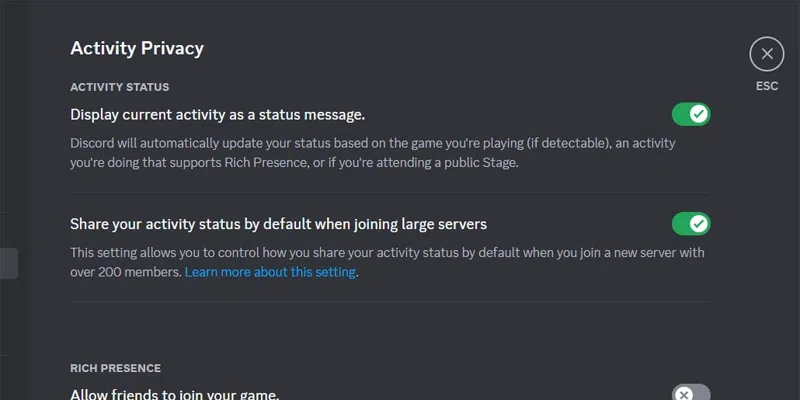Click the Share your activity status setting label
Screen dimensions: 800x400
pyautogui.click(x=278, y=223)
